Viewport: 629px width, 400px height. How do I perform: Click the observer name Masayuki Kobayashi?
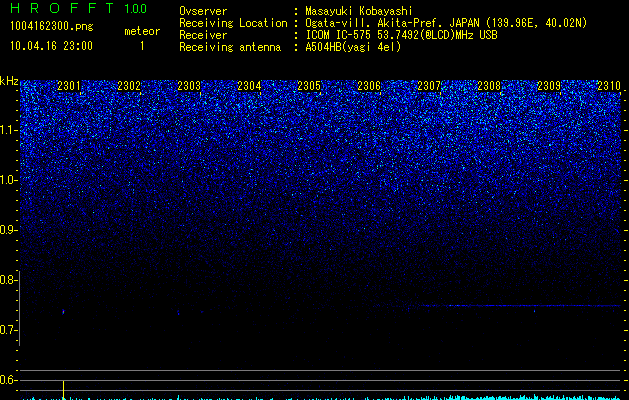[x=359, y=11]
